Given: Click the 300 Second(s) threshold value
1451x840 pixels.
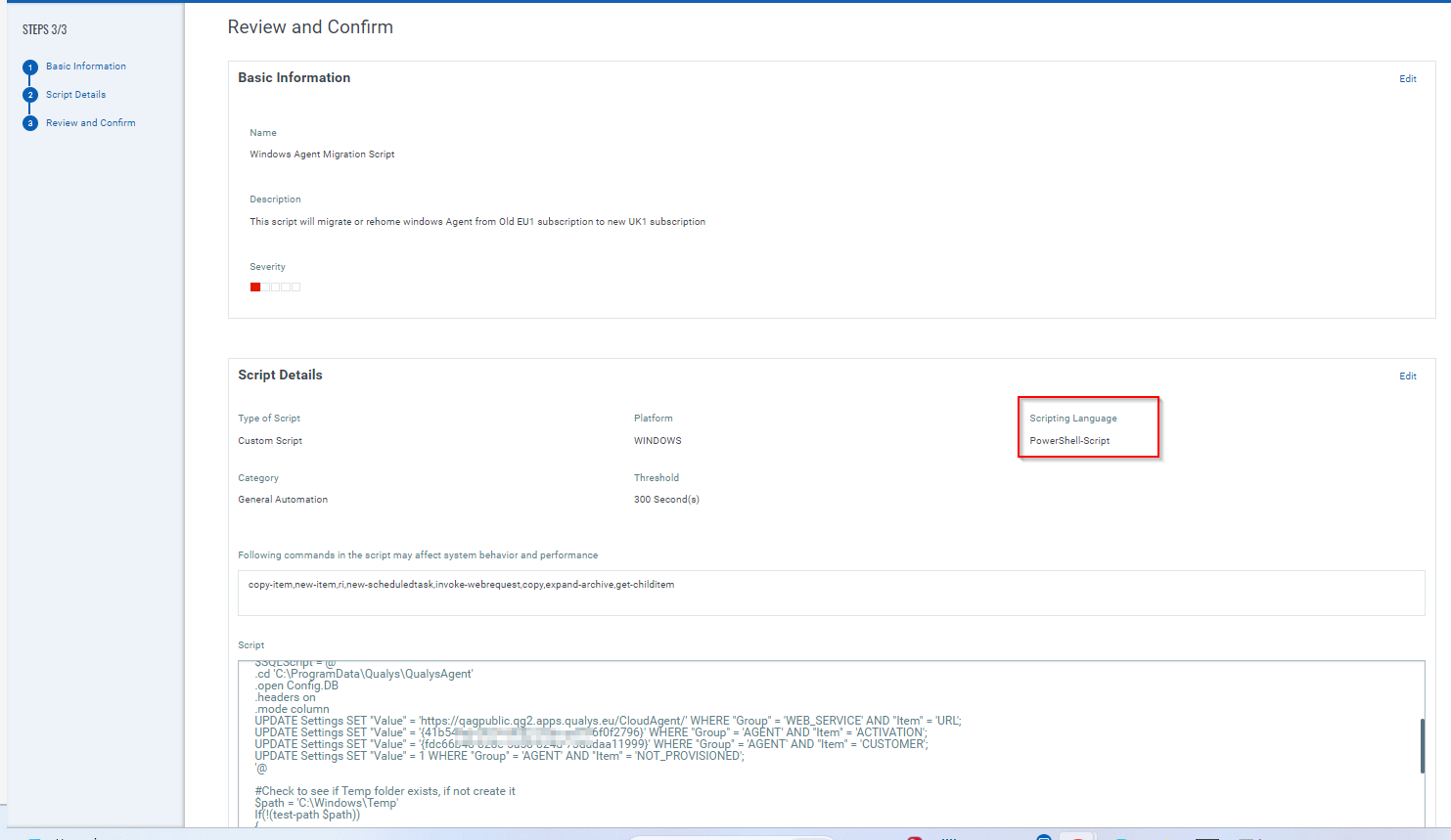Looking at the screenshot, I should click(666, 500).
